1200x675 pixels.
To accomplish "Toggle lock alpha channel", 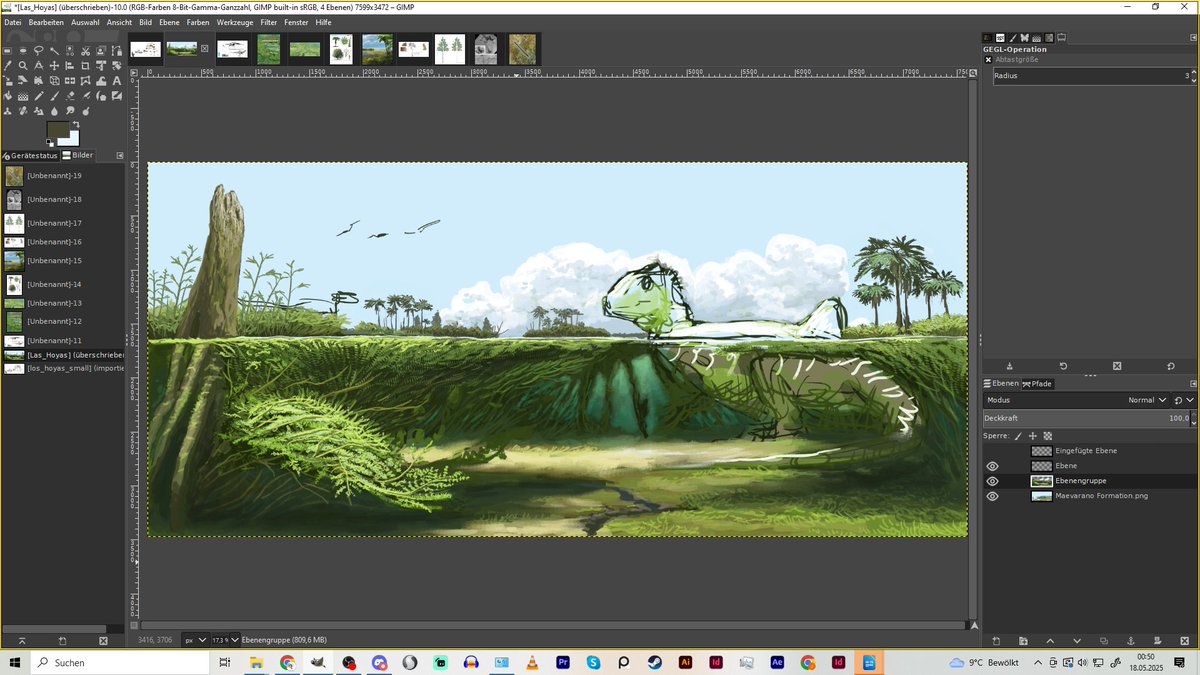I will 1048,436.
